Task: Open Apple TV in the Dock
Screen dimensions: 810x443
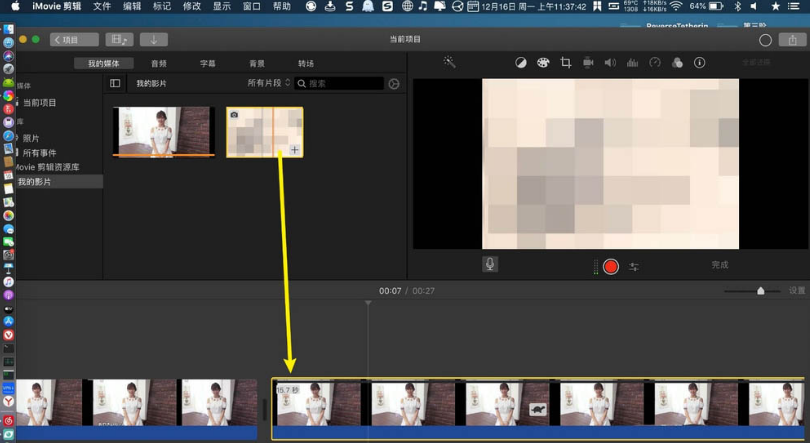Action: 8,309
